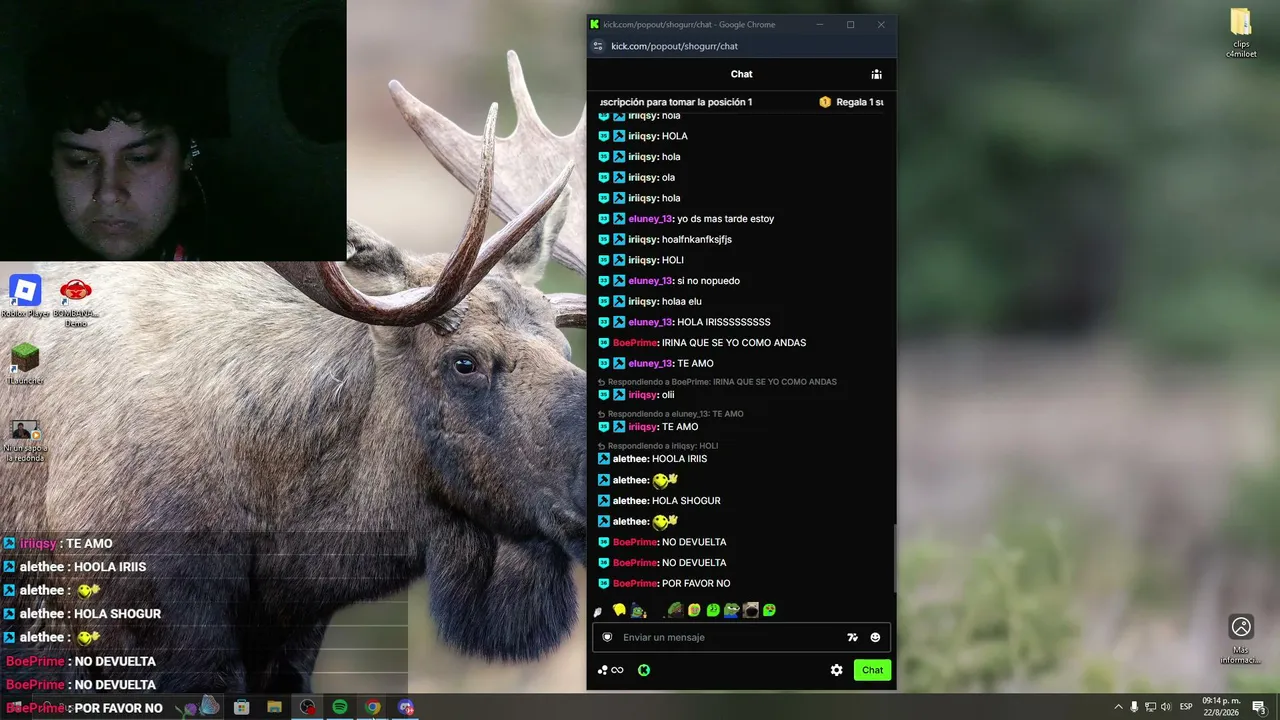Insert the Pepe frog blue-shirt emote
This screenshot has height=720, width=1280.
732,610
